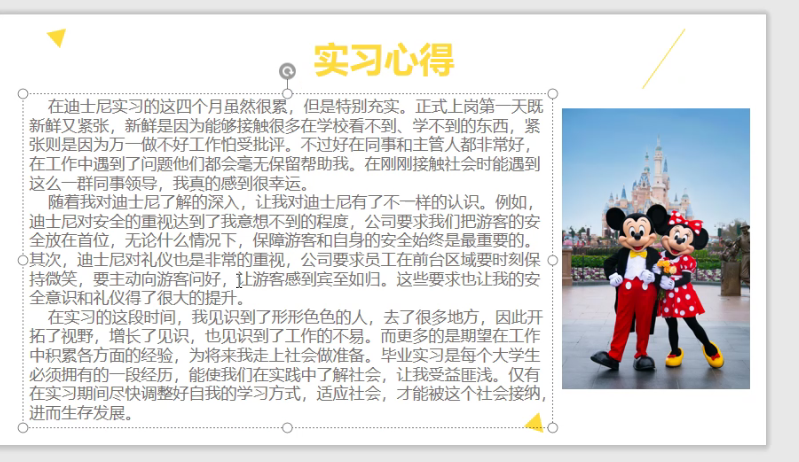Viewport: 799px width, 462px height.
Task: Click the bottom-middle resize handle of text box
Action: click(287, 428)
